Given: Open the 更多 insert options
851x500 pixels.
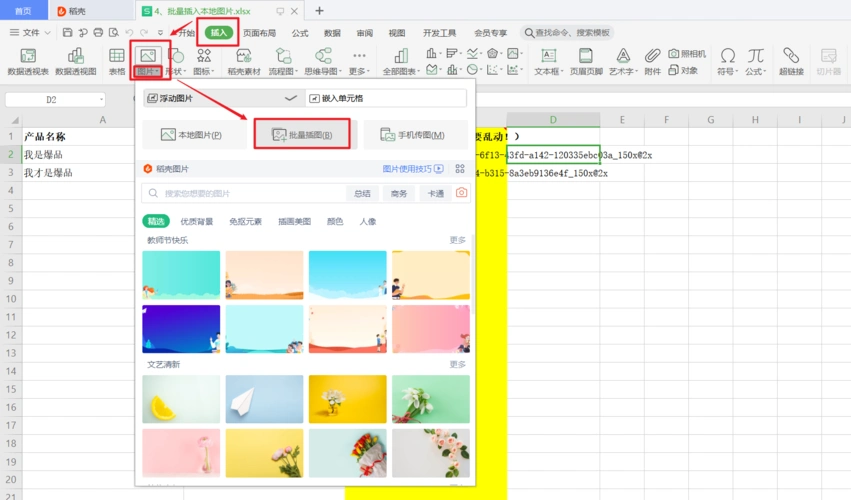Looking at the screenshot, I should click(x=359, y=61).
